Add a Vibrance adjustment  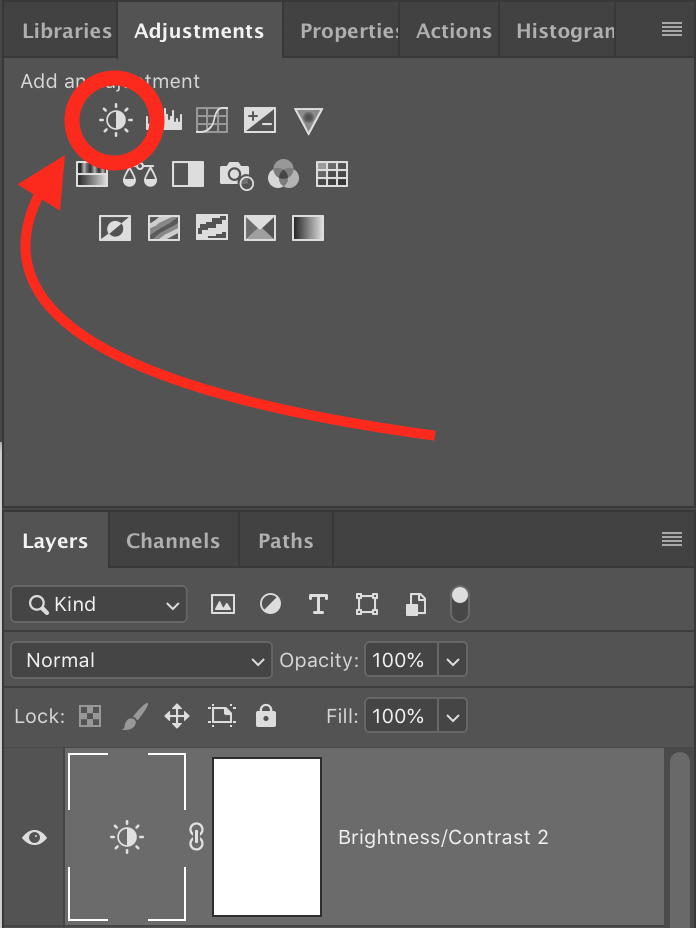[308, 121]
